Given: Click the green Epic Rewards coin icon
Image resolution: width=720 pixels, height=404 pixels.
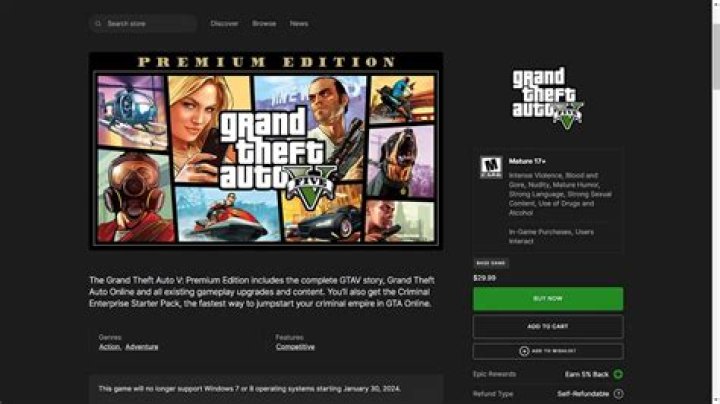Looking at the screenshot, I should pyautogui.click(x=618, y=374).
